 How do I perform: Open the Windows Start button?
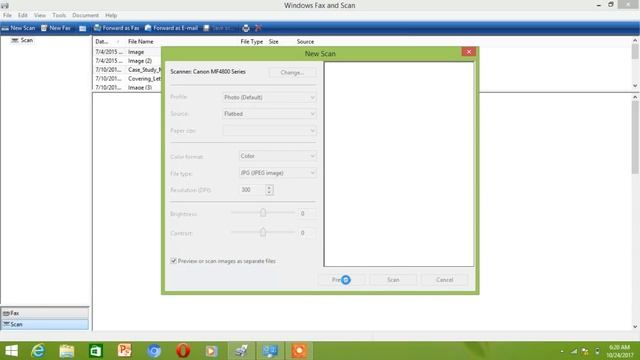pyautogui.click(x=11, y=351)
